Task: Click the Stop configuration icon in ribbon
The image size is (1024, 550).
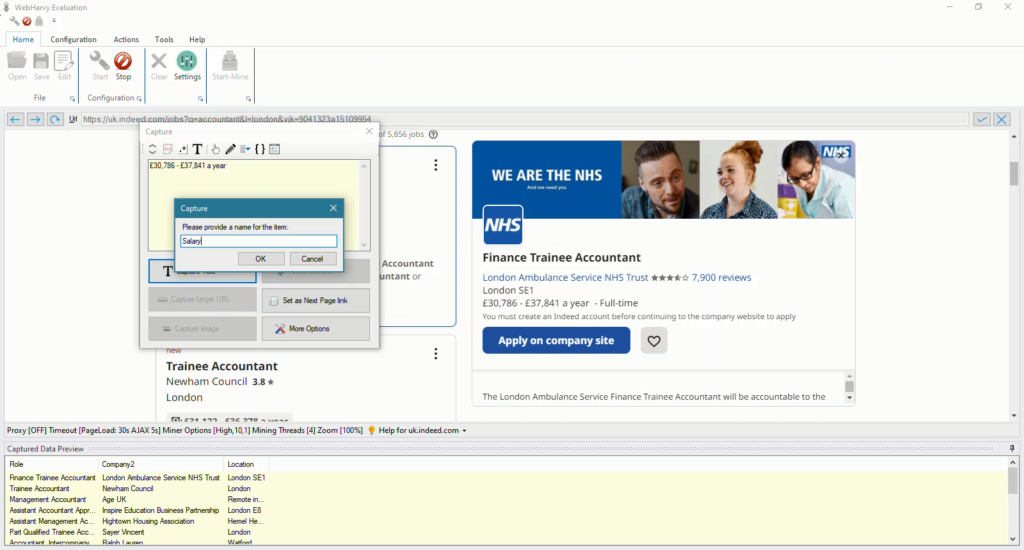Action: [123, 65]
